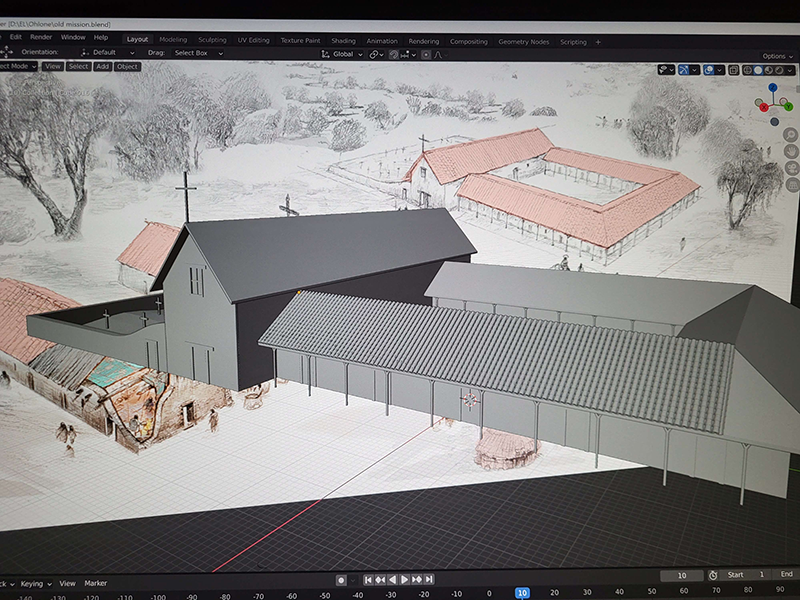This screenshot has width=800, height=600.
Task: Toggle X-Ray view icon
Action: coord(734,69)
